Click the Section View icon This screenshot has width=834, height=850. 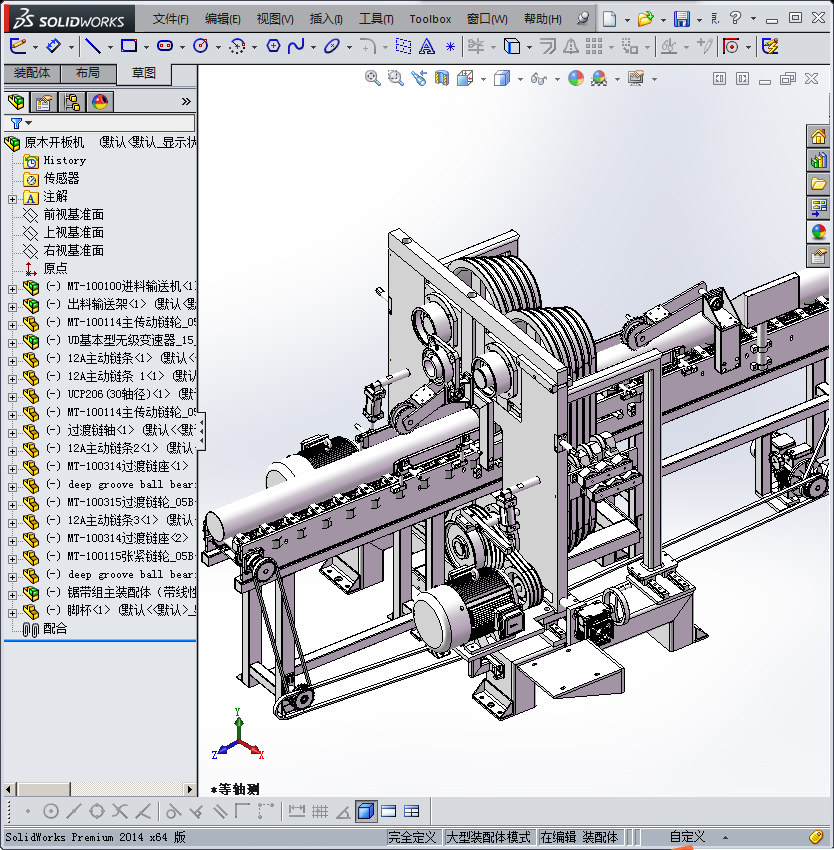click(442, 79)
